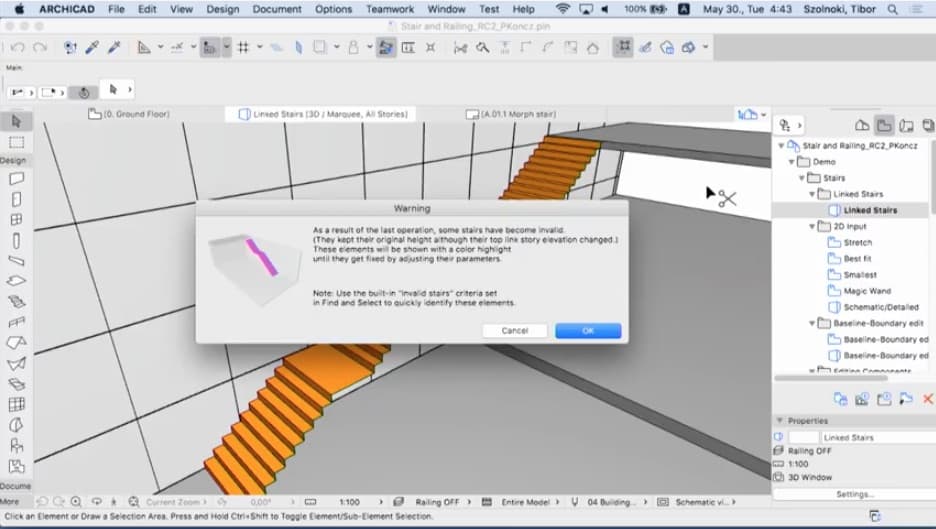Click the zoom magnifier icon in status bar
Viewport: 936px width, 529px height.
pyautogui.click(x=76, y=502)
